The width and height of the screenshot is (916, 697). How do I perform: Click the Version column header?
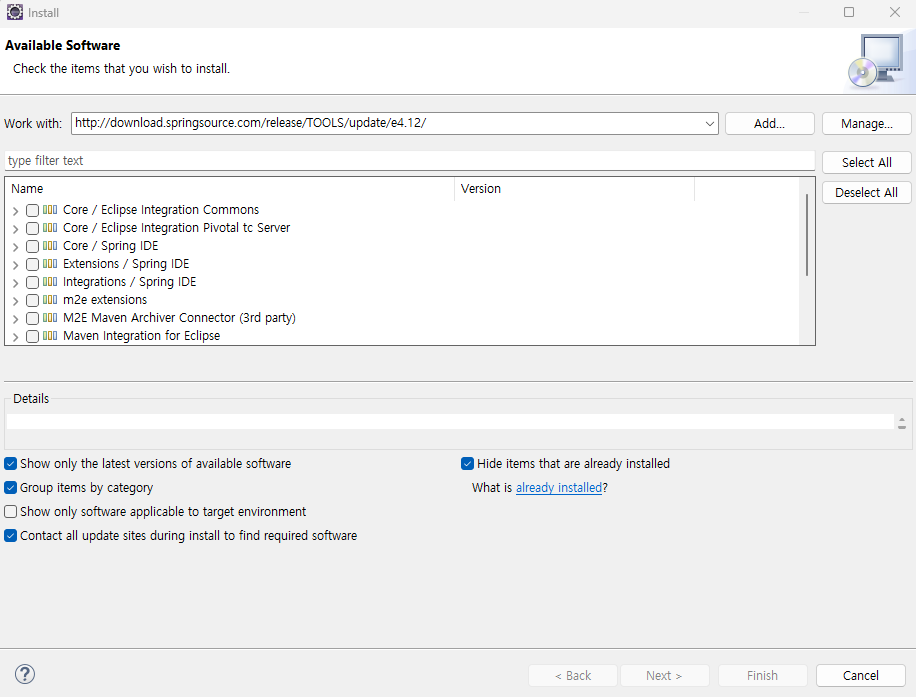tap(574, 189)
